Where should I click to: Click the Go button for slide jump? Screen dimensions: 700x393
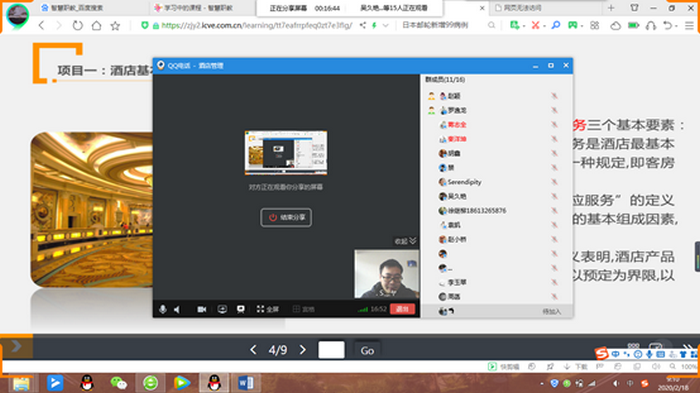pyautogui.click(x=367, y=351)
